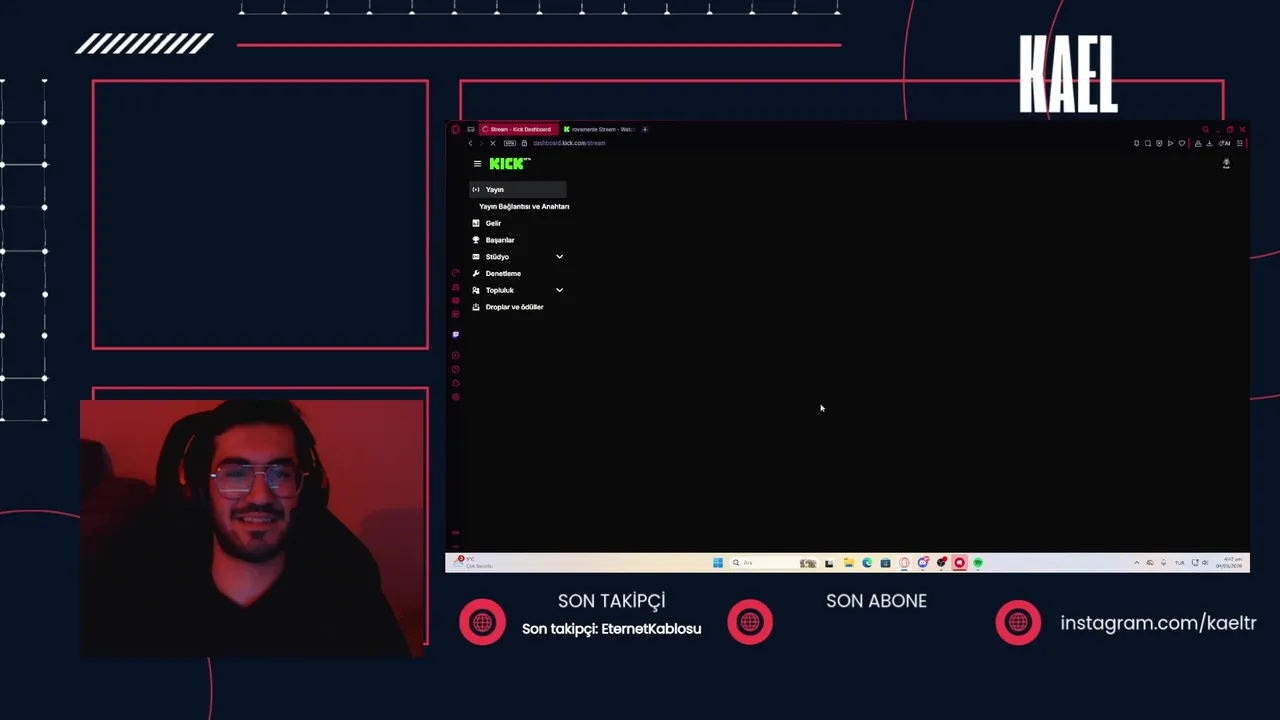Stop loading the page
The height and width of the screenshot is (720, 1280).
(x=492, y=143)
